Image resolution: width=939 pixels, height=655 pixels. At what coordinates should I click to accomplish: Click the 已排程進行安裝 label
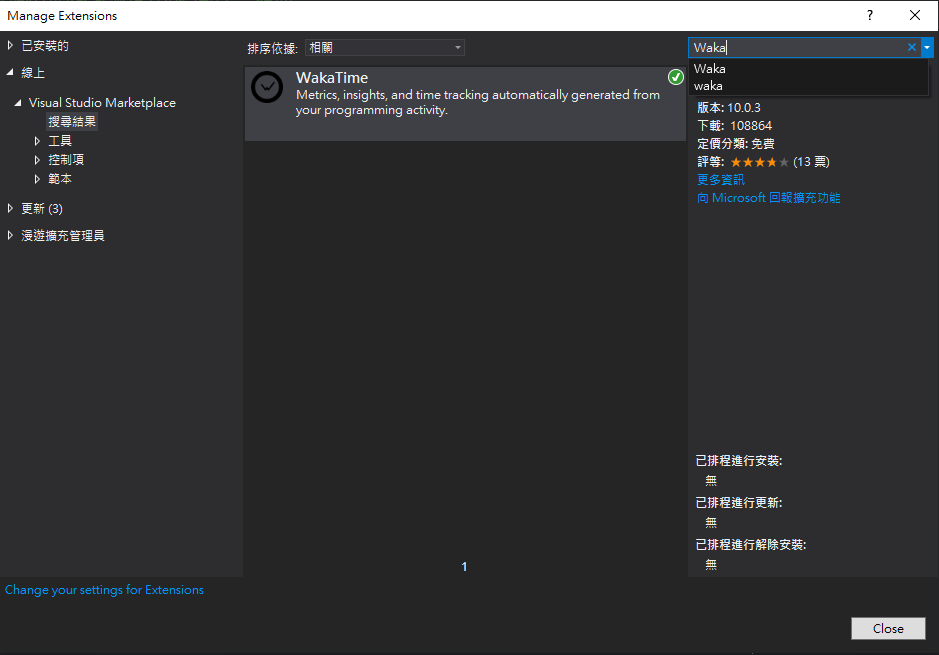[739, 460]
